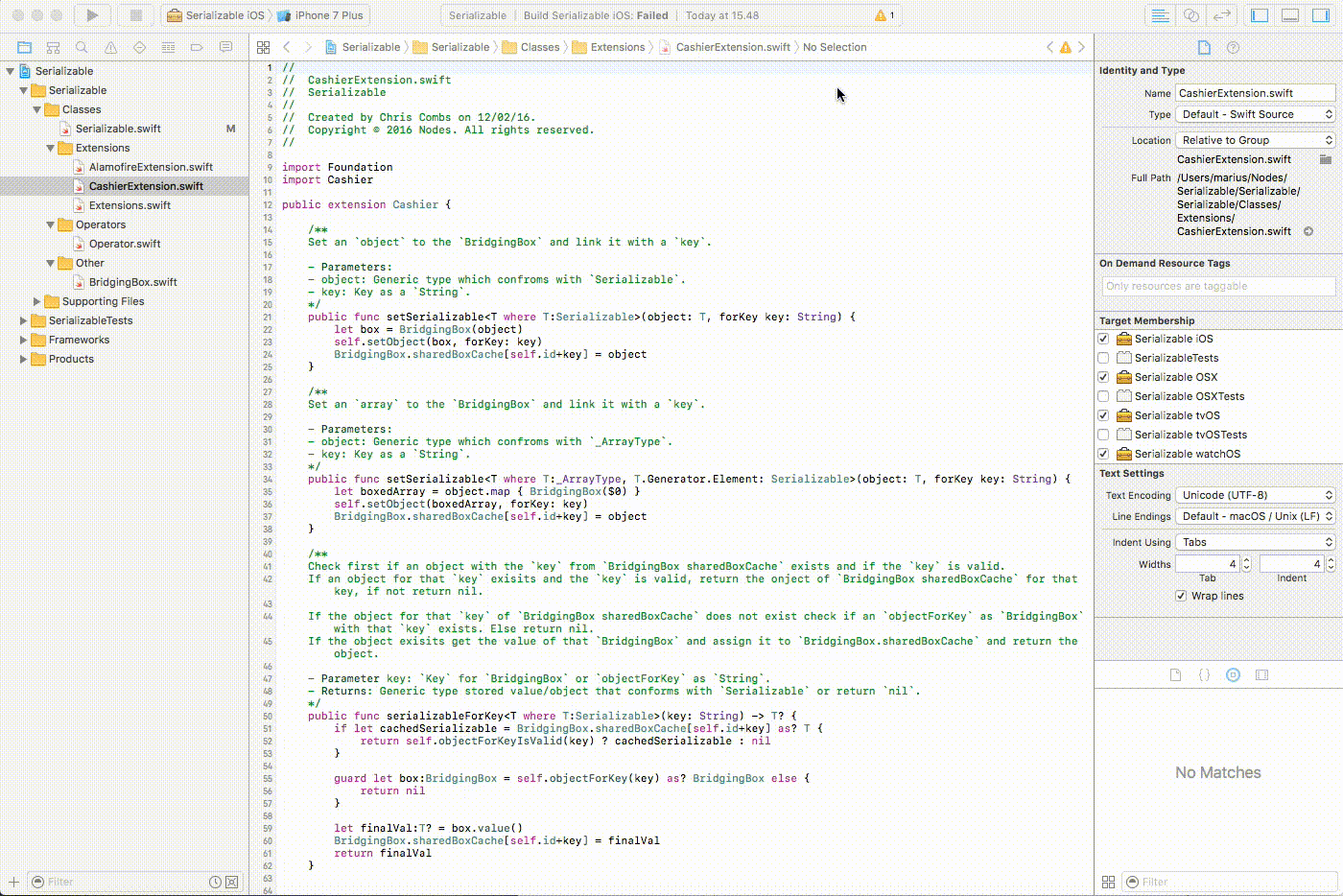Jump to next issue in jump bar
The image size is (1343, 896).
click(1081, 47)
